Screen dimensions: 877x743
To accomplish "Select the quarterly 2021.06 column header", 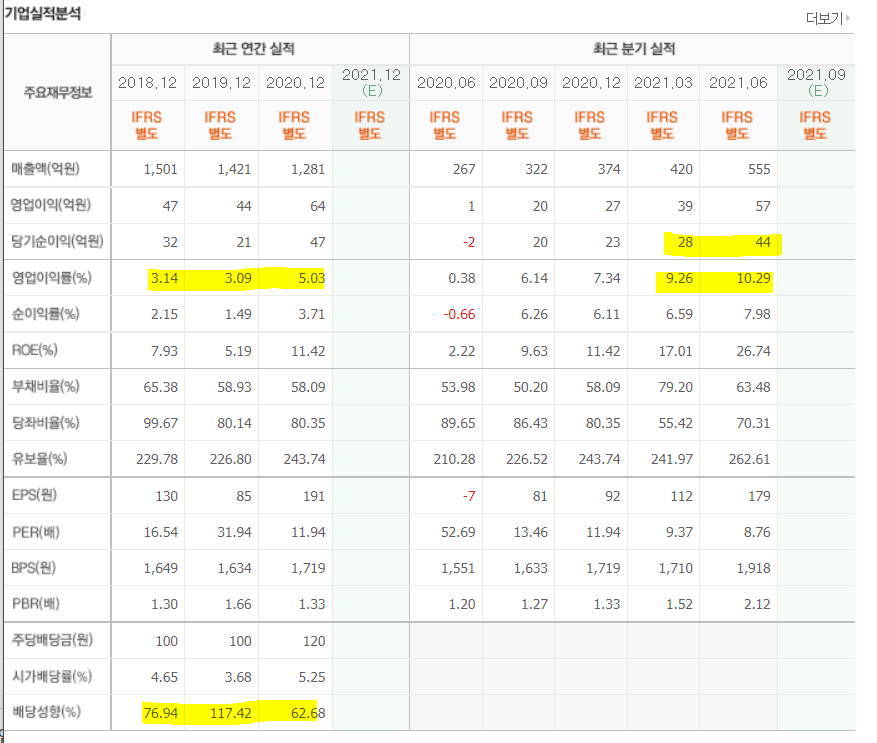I will tap(738, 83).
